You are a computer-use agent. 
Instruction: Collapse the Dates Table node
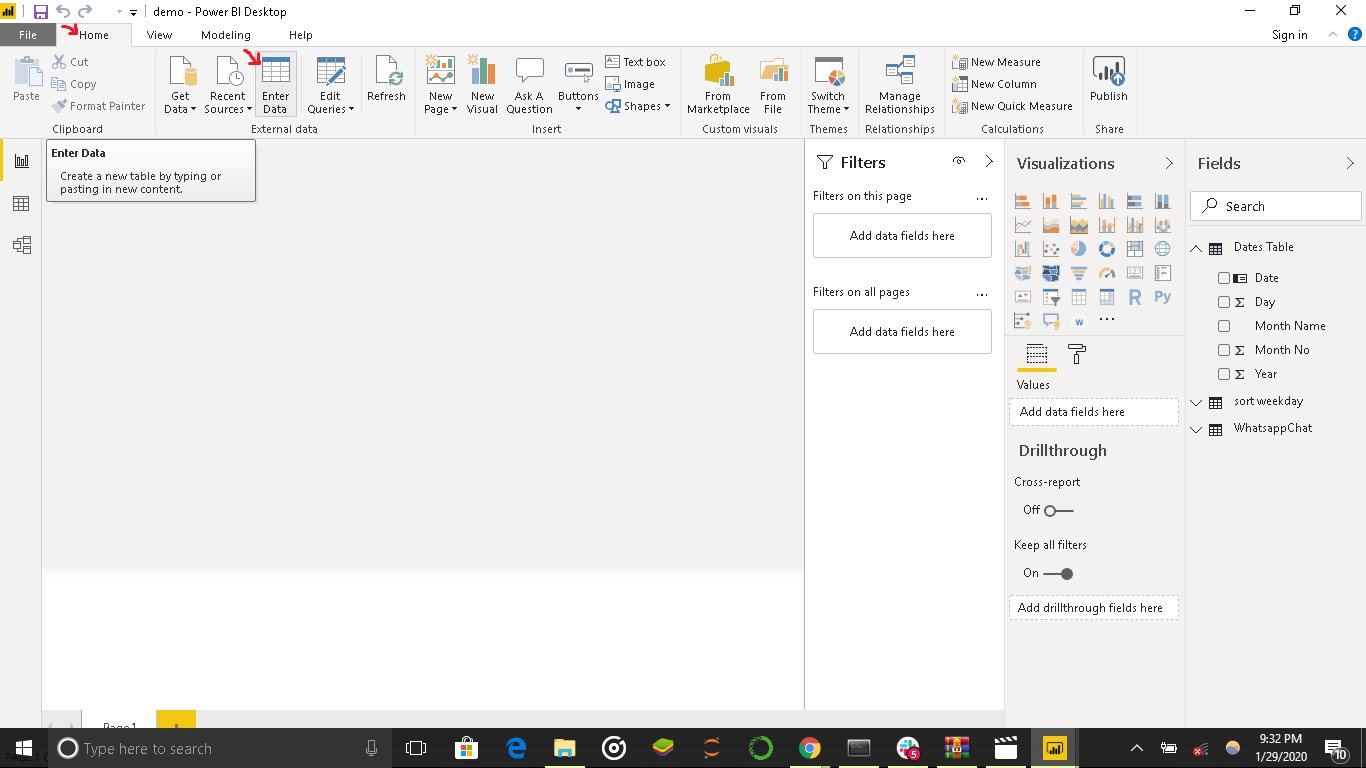click(x=1197, y=248)
